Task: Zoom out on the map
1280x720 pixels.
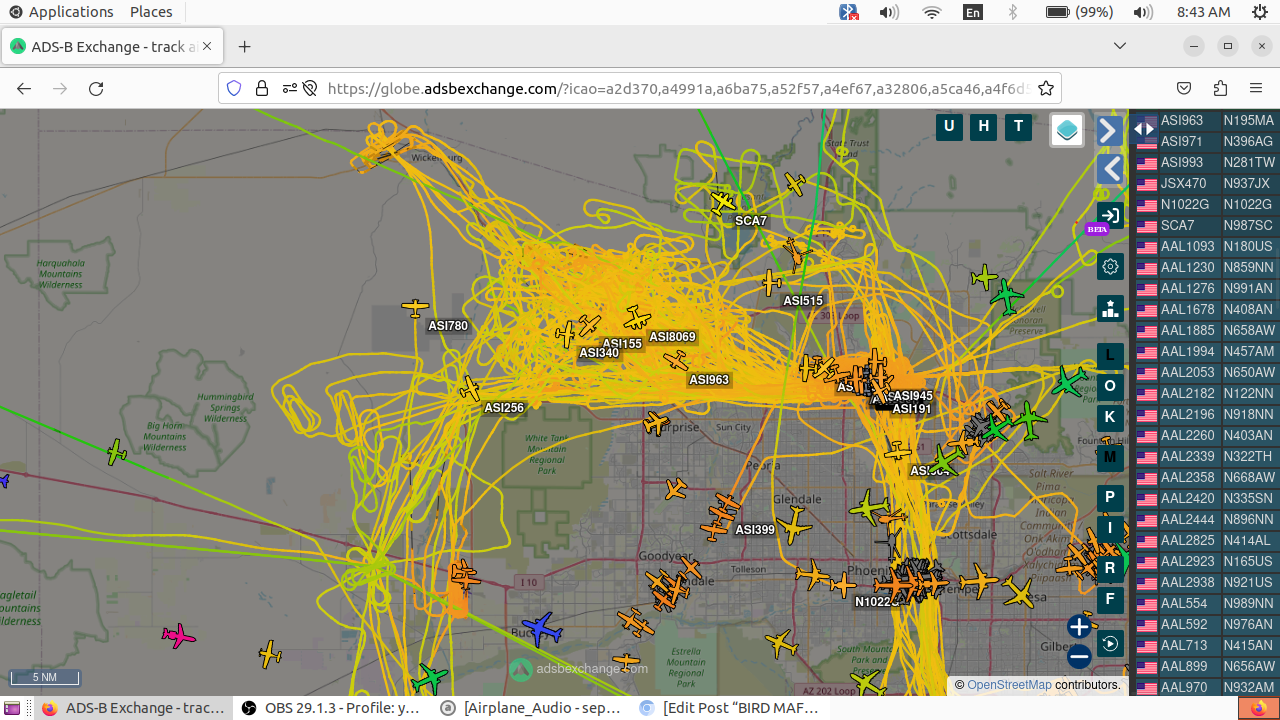Action: 1079,657
